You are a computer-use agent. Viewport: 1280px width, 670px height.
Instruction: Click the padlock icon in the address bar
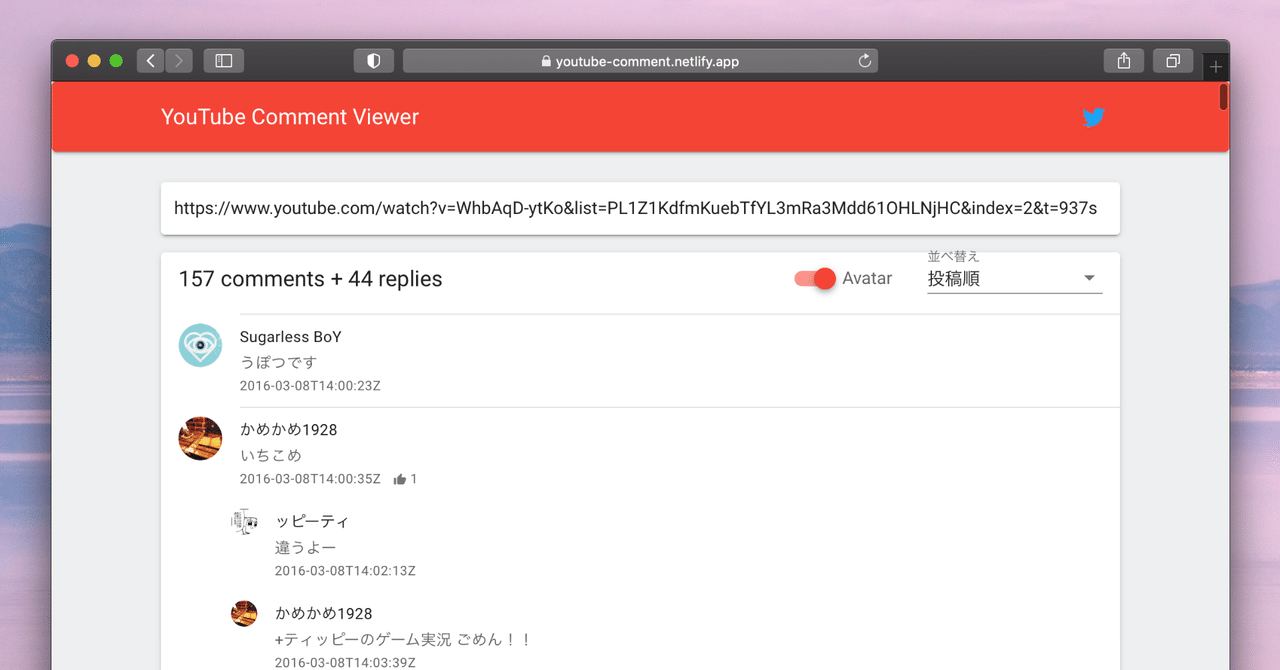(x=545, y=61)
